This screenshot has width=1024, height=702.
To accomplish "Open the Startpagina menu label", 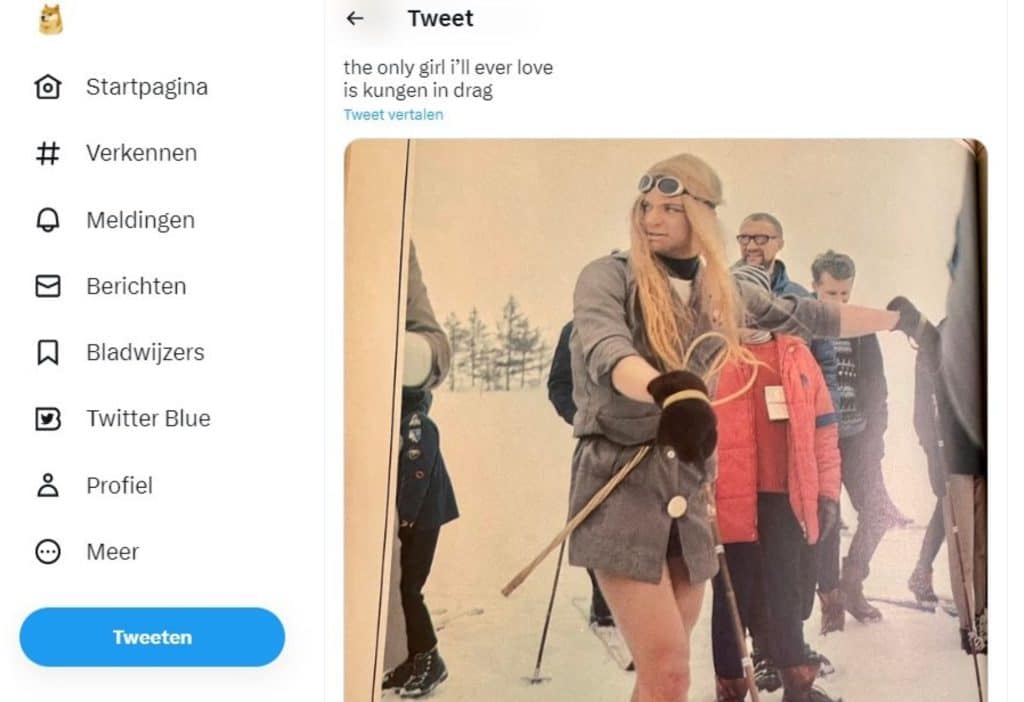I will point(147,87).
